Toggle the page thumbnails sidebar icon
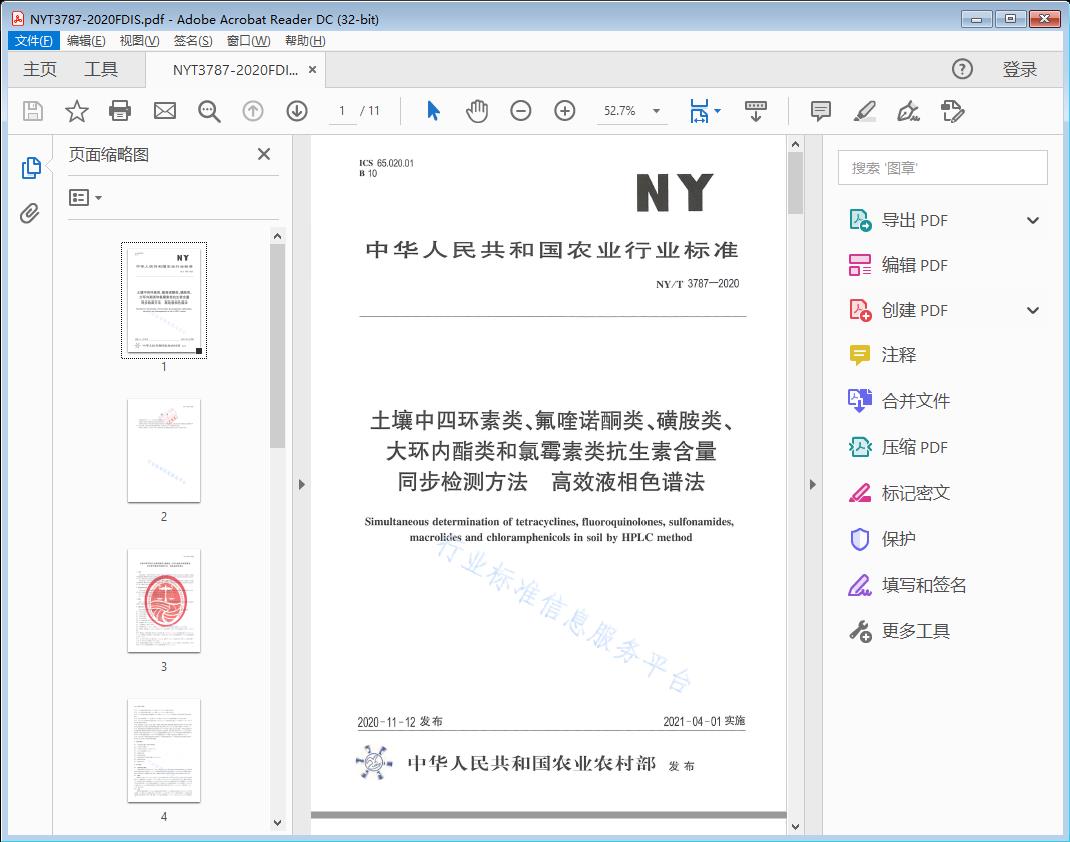The height and width of the screenshot is (842, 1070). click(x=30, y=168)
